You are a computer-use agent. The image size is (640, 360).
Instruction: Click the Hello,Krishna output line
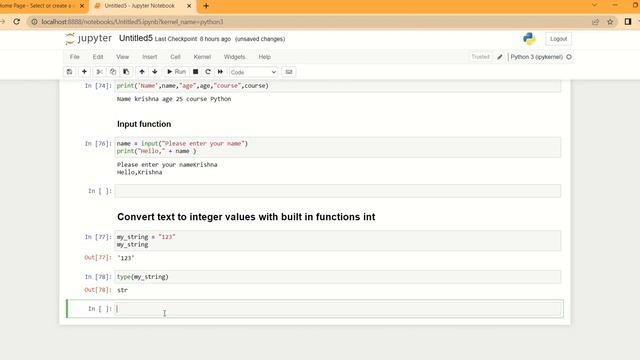coord(140,172)
